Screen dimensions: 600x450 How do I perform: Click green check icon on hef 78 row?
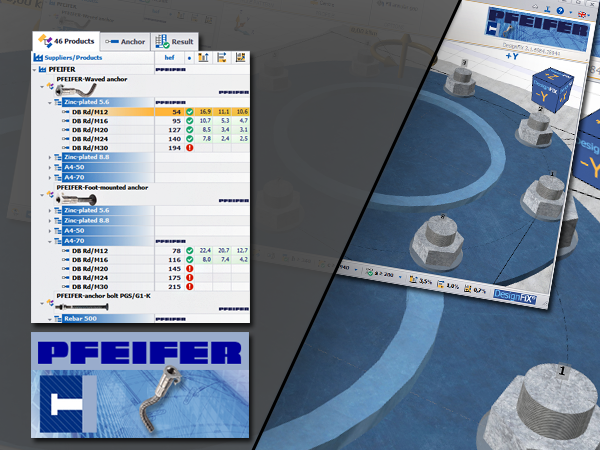(x=189, y=251)
